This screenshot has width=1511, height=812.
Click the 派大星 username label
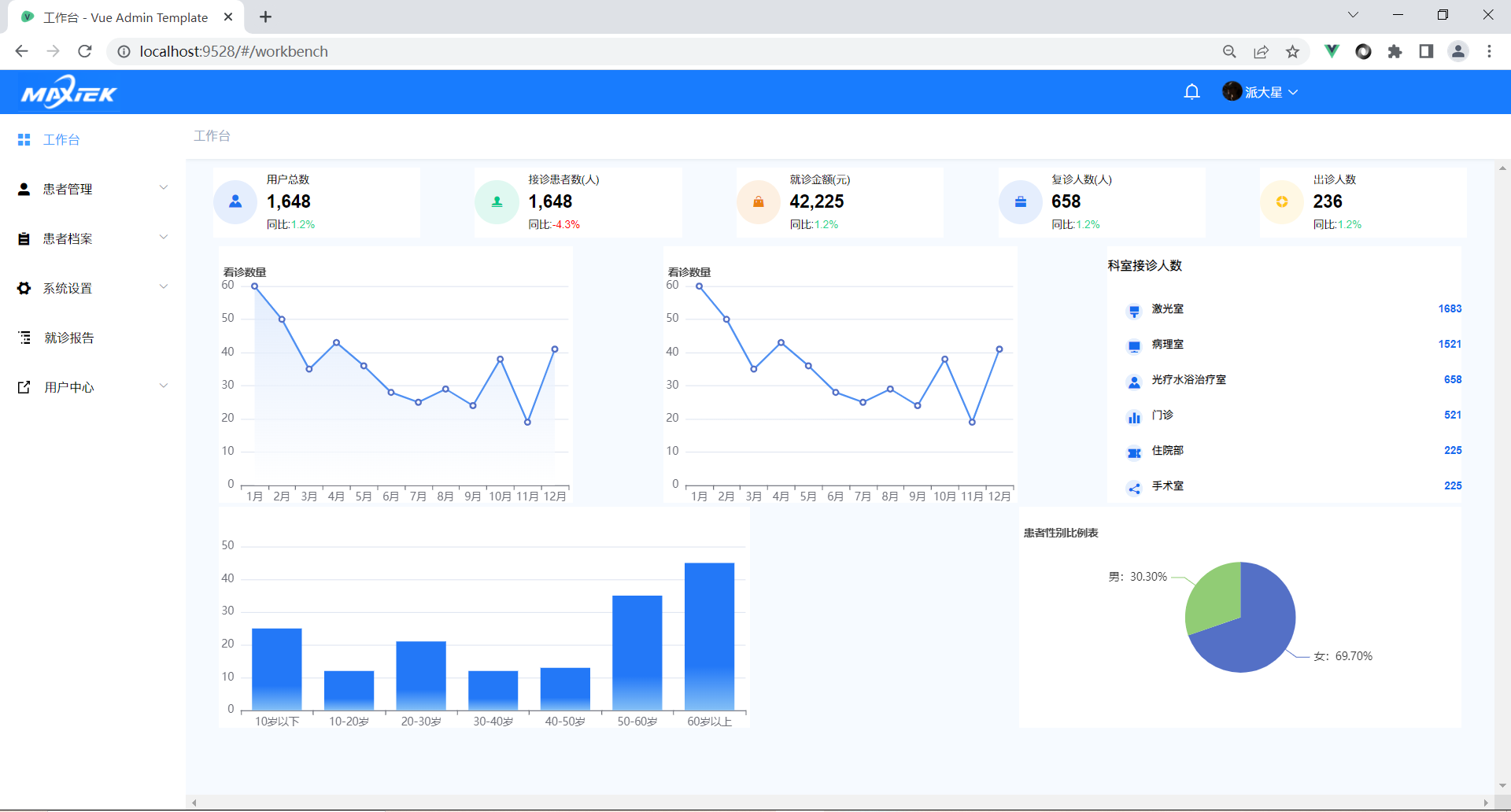coord(1264,92)
